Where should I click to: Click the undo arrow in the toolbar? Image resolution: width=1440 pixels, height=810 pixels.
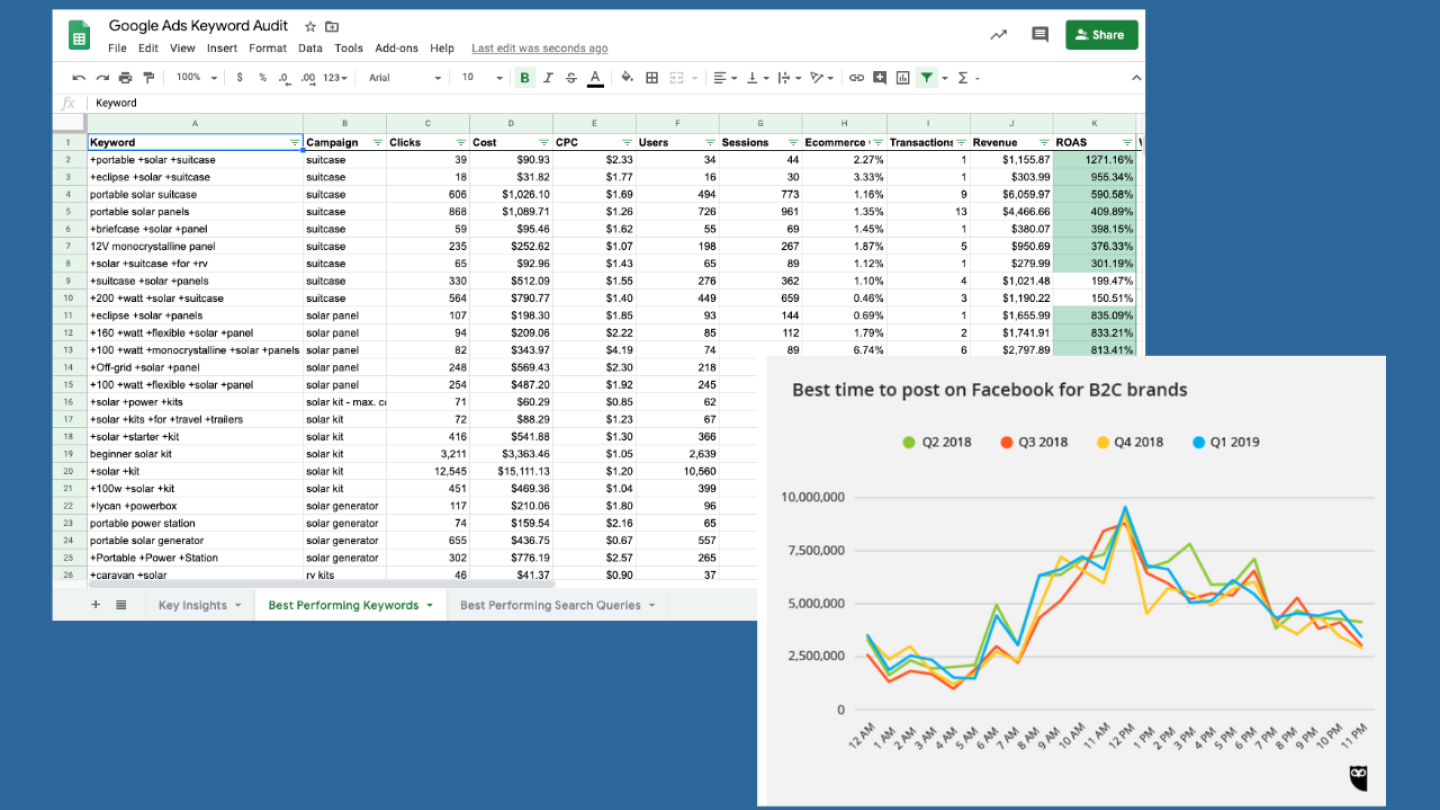79,78
